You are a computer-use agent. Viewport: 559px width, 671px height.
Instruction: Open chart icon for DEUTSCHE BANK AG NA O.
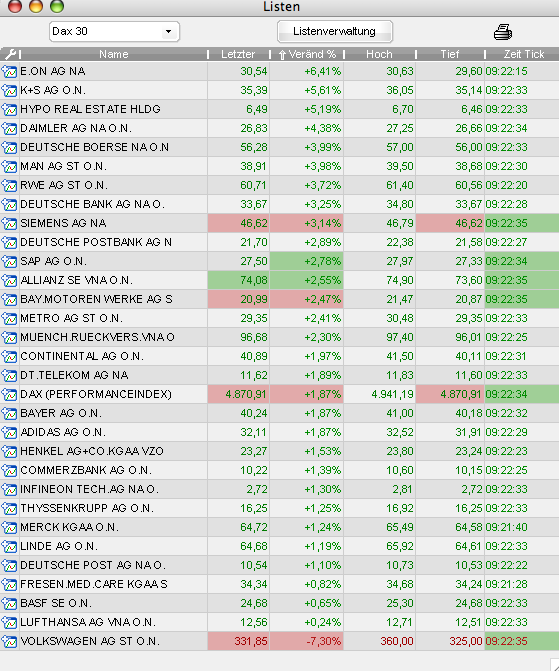tap(9, 204)
